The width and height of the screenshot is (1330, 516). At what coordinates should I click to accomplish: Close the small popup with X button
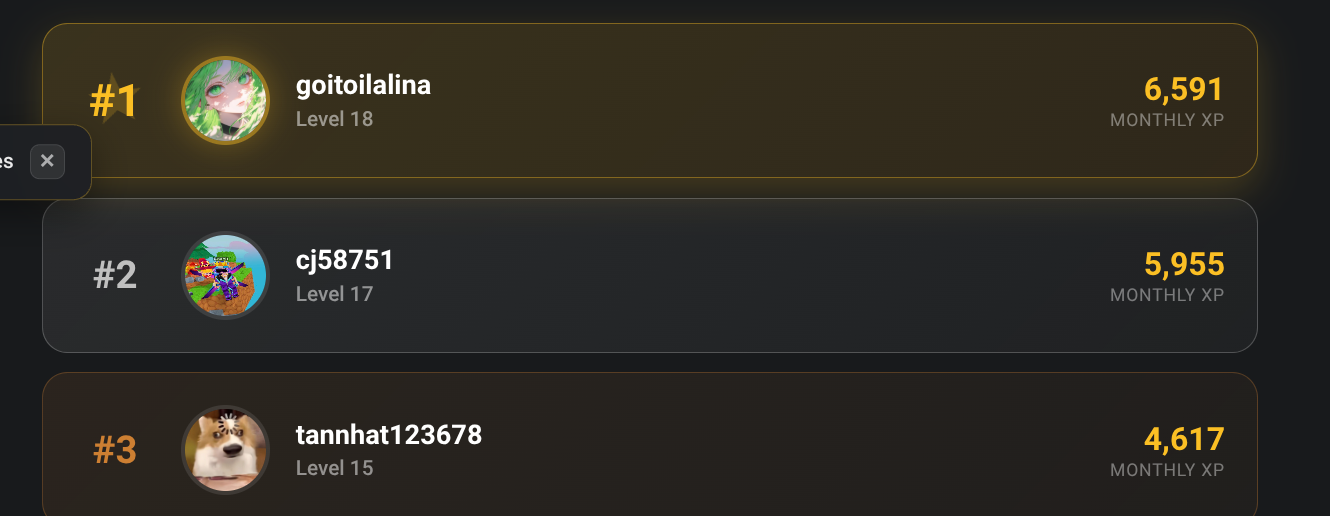[x=47, y=161]
